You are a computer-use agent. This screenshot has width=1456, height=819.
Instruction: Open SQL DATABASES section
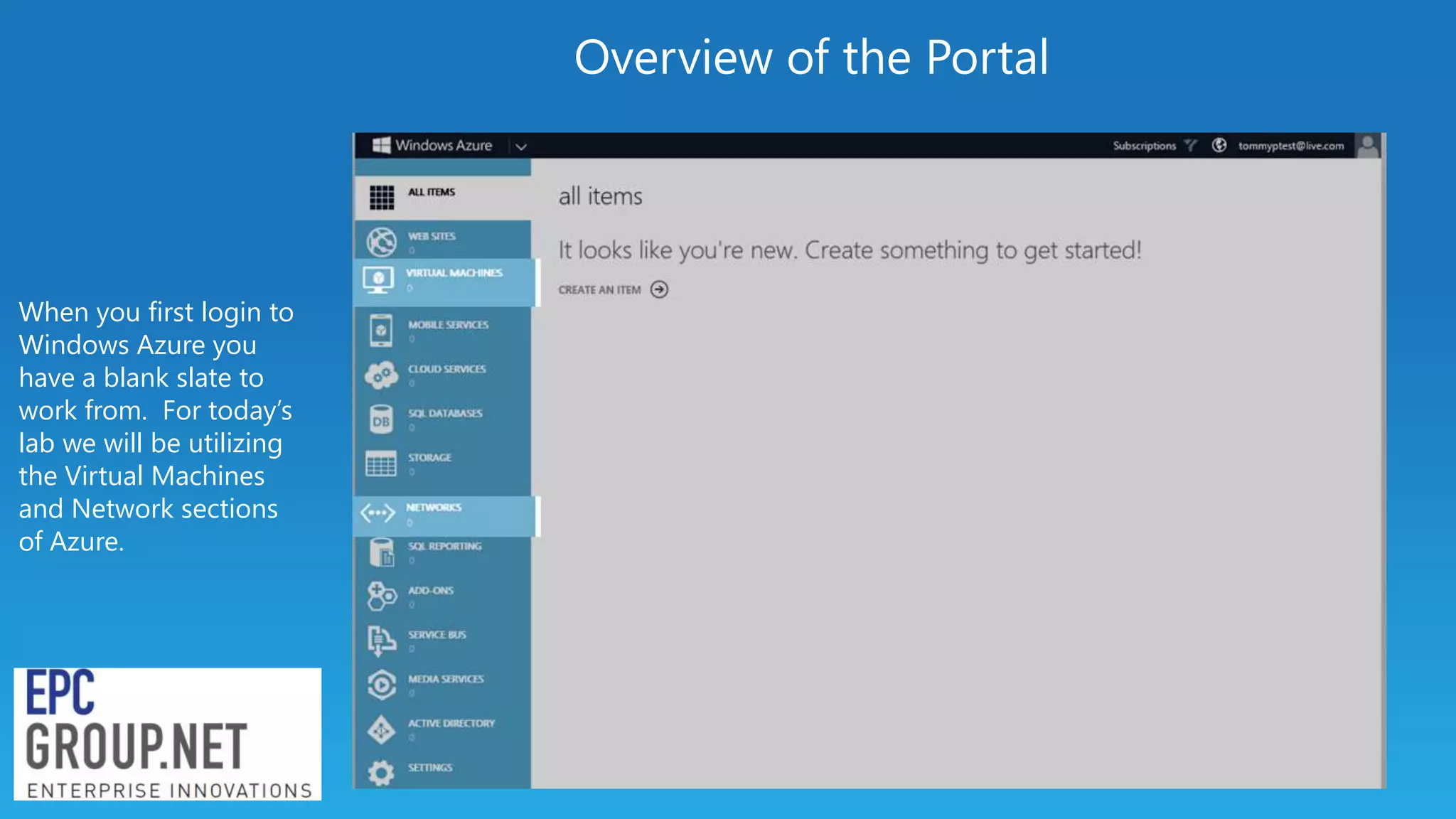tap(445, 413)
